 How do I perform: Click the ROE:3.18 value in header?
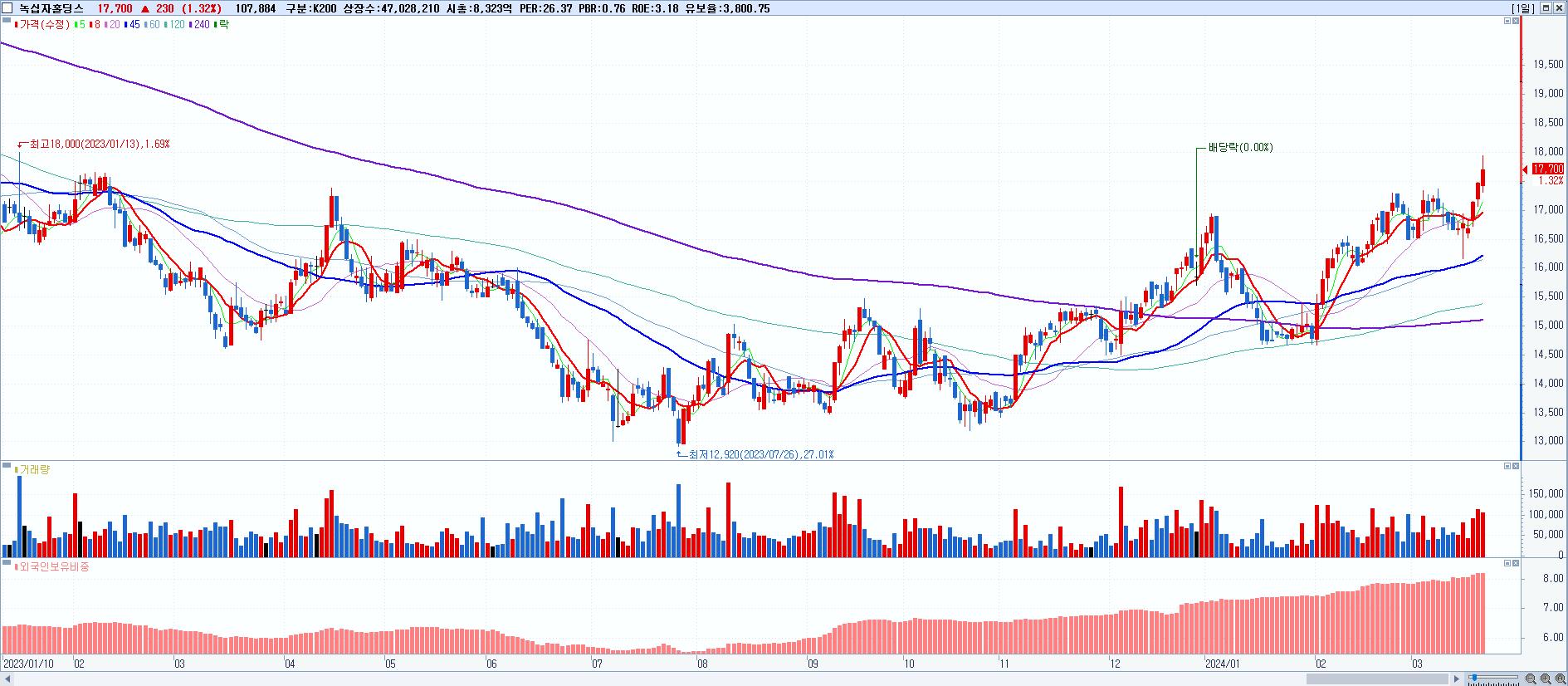pos(655,8)
